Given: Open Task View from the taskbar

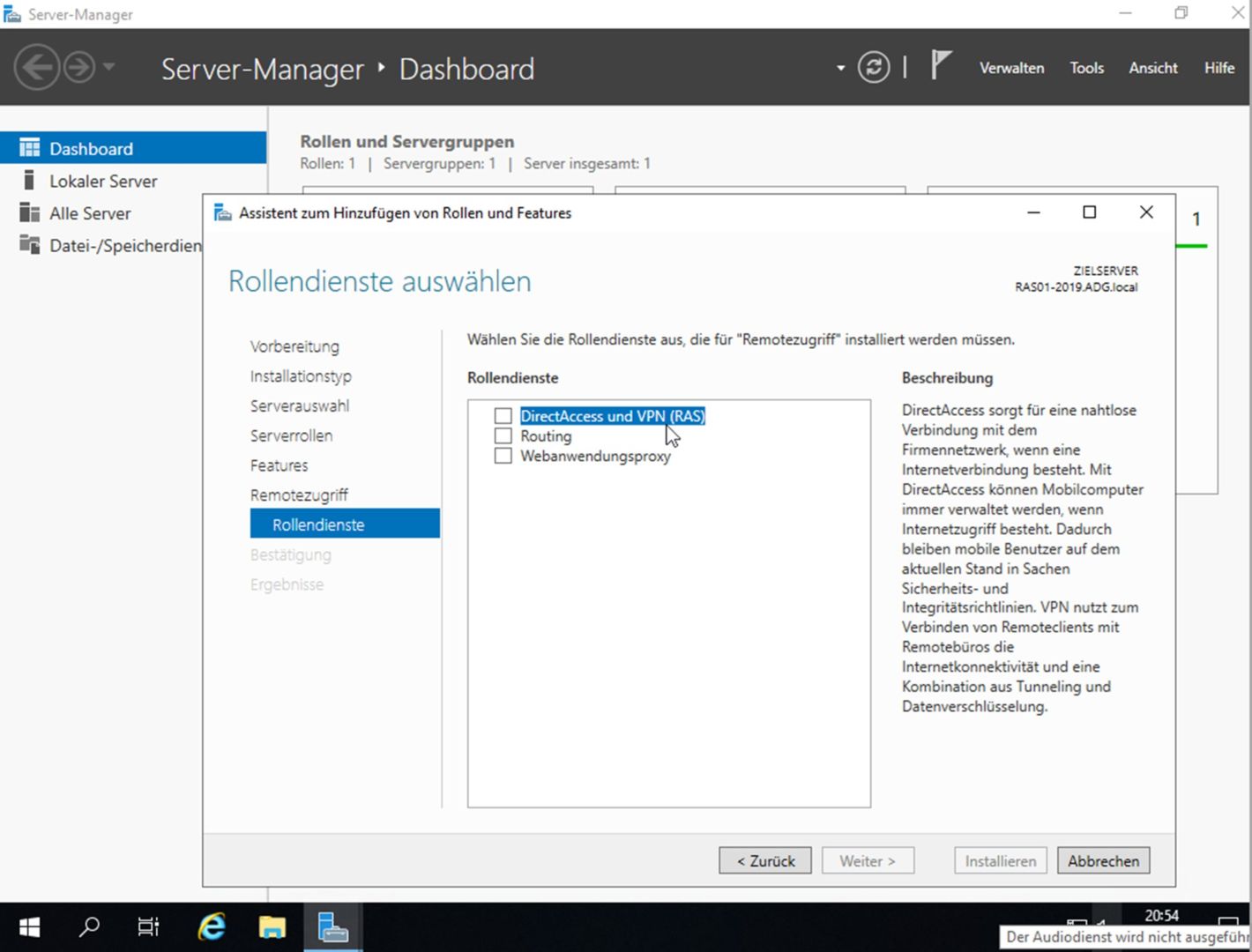Looking at the screenshot, I should 148,927.
